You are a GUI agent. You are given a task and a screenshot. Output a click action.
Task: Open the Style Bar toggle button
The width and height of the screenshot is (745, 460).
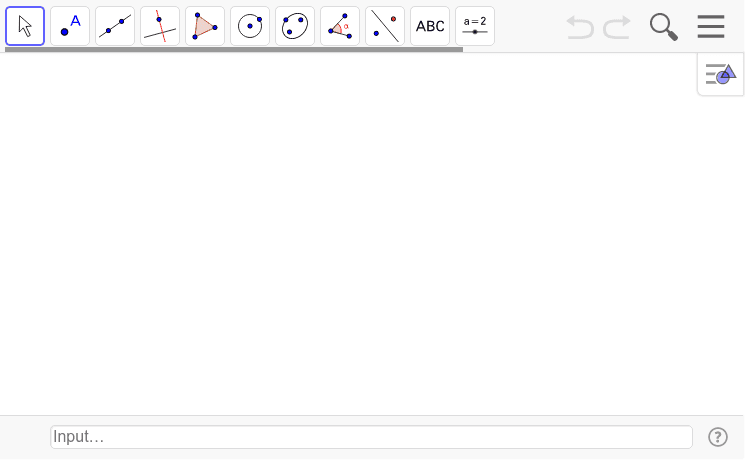pyautogui.click(x=720, y=75)
